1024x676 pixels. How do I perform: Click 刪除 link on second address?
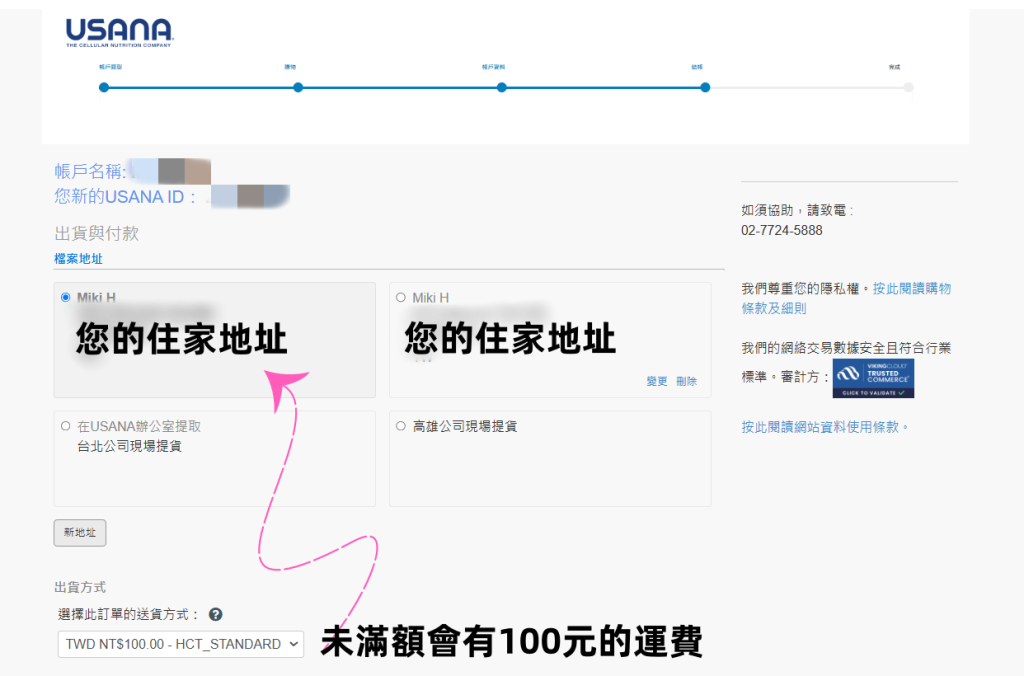pos(686,381)
